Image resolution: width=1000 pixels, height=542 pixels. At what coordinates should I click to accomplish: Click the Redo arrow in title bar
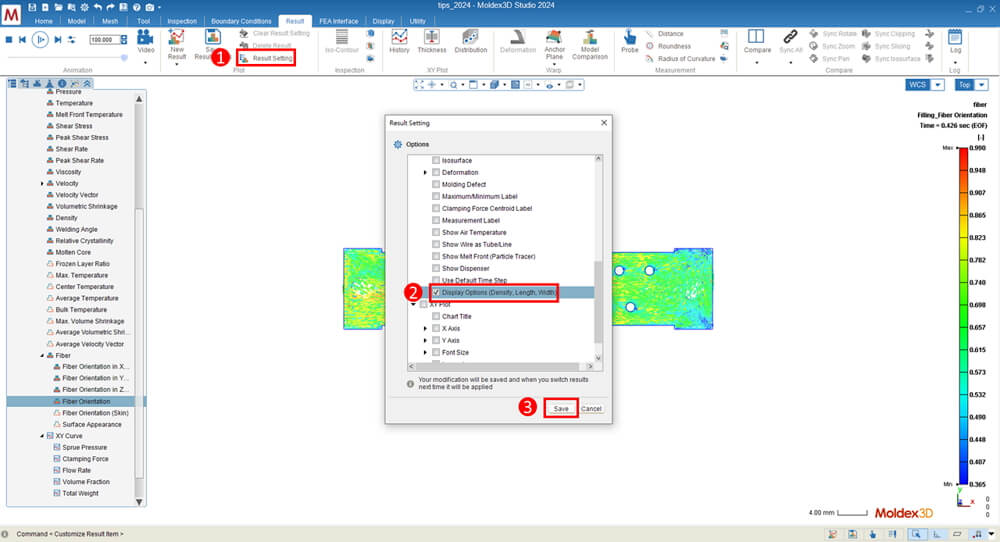tap(110, 7)
